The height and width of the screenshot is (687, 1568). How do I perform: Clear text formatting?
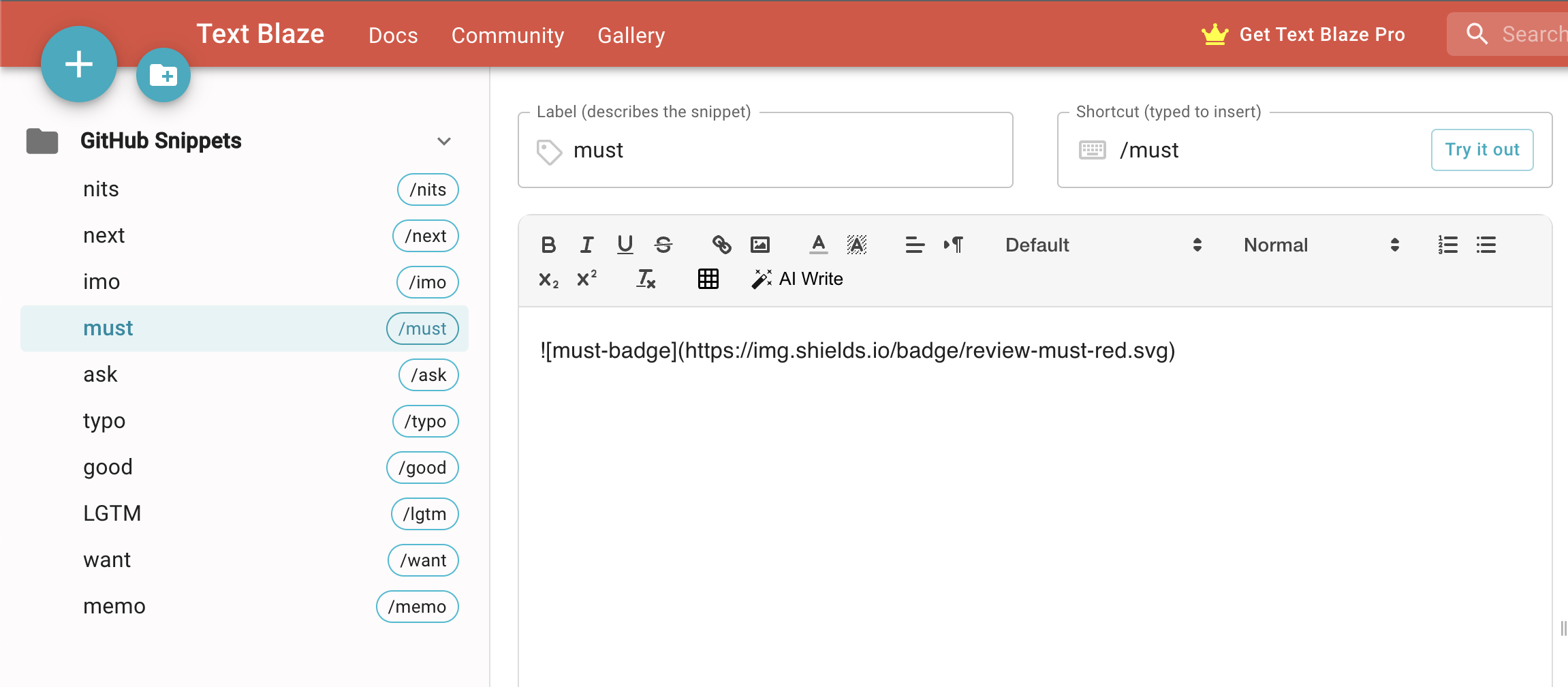646,279
